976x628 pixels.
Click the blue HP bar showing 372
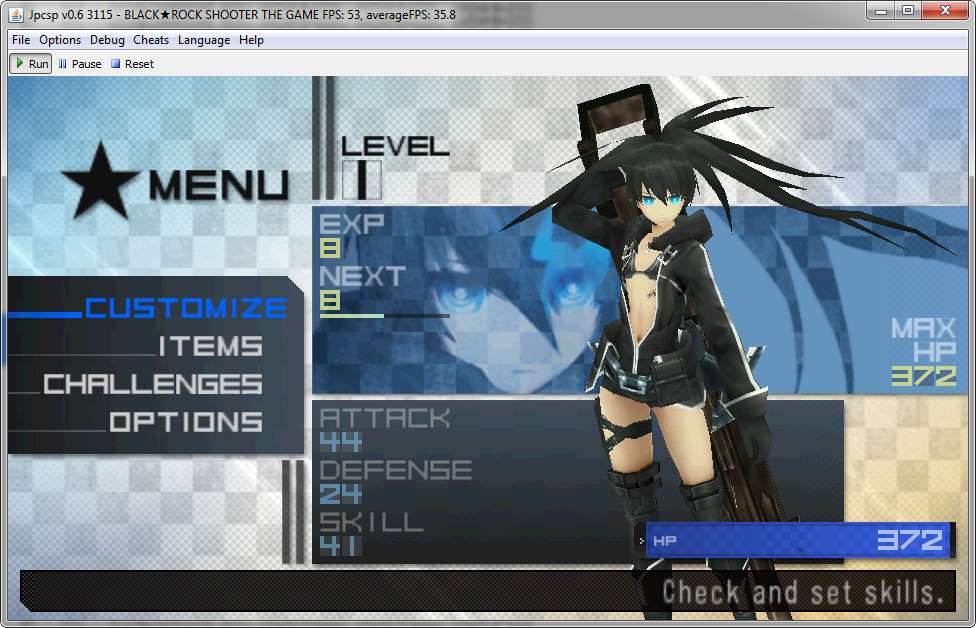(x=800, y=540)
